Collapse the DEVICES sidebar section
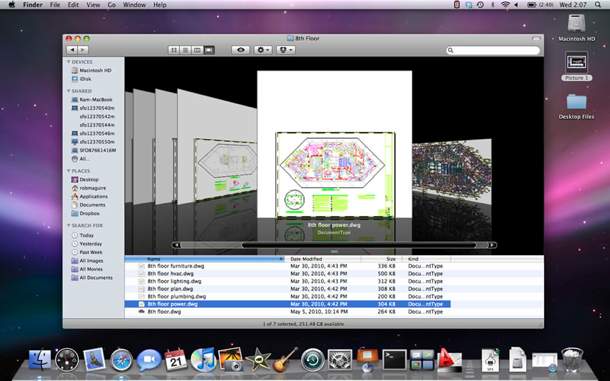 (x=69, y=62)
